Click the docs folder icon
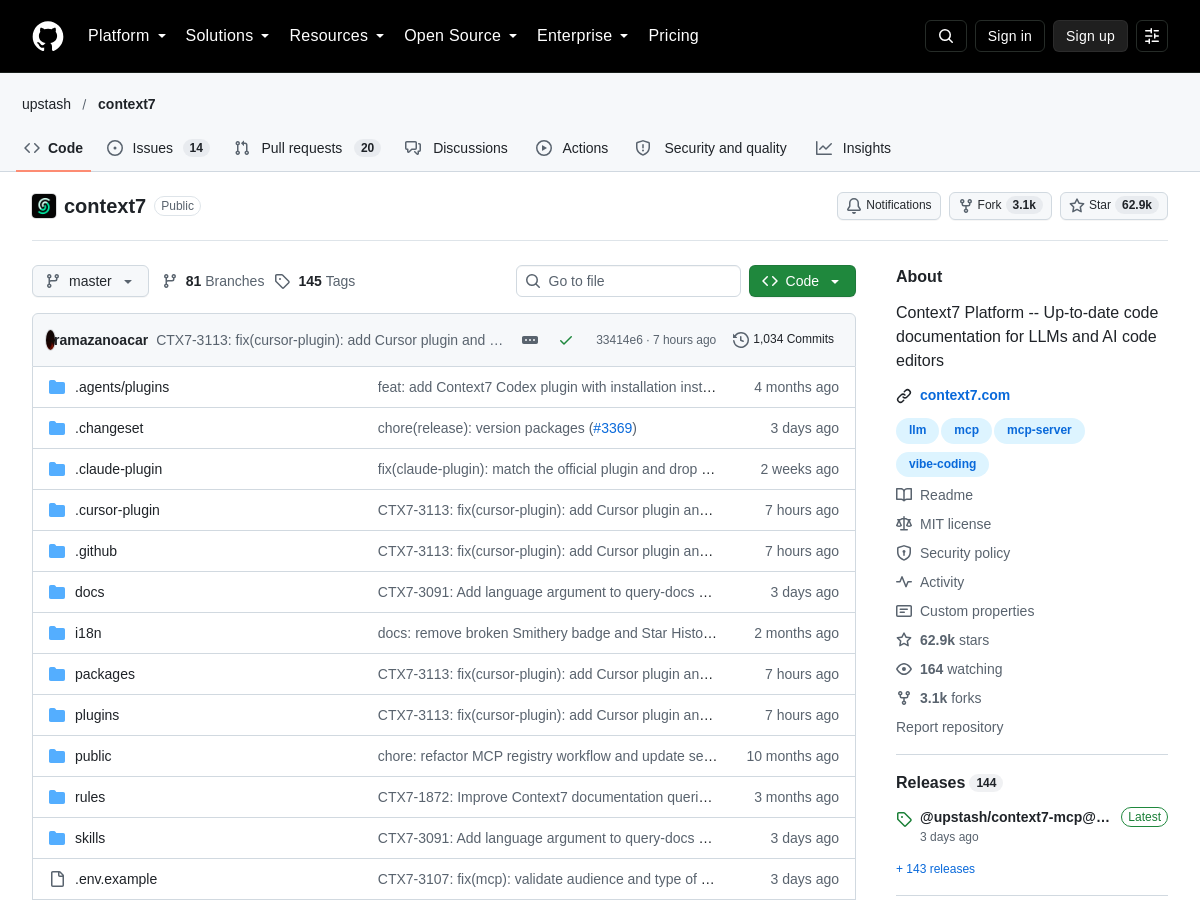Viewport: 1200px width, 900px height. click(x=57, y=592)
